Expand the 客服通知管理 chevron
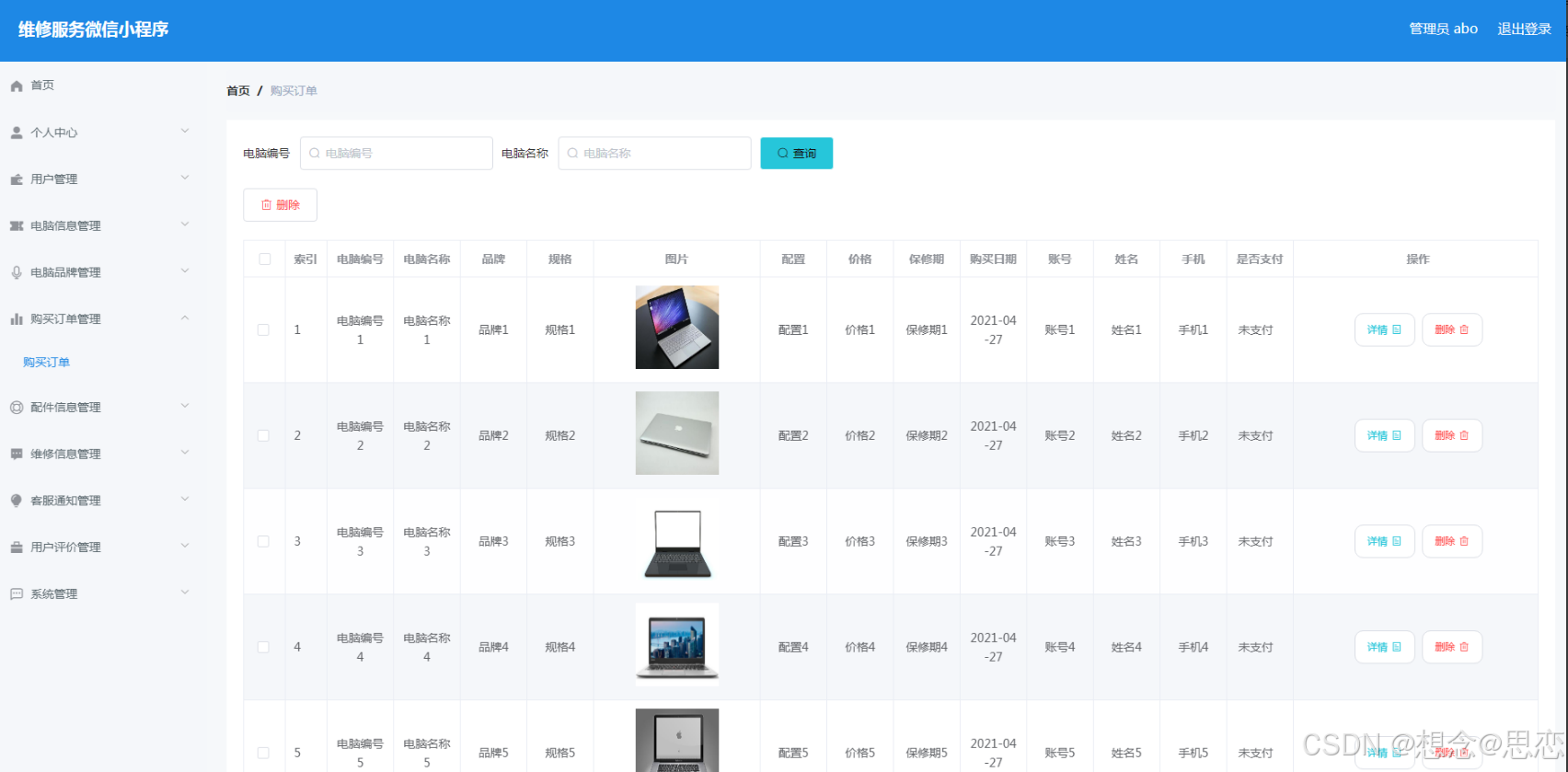 (x=185, y=499)
